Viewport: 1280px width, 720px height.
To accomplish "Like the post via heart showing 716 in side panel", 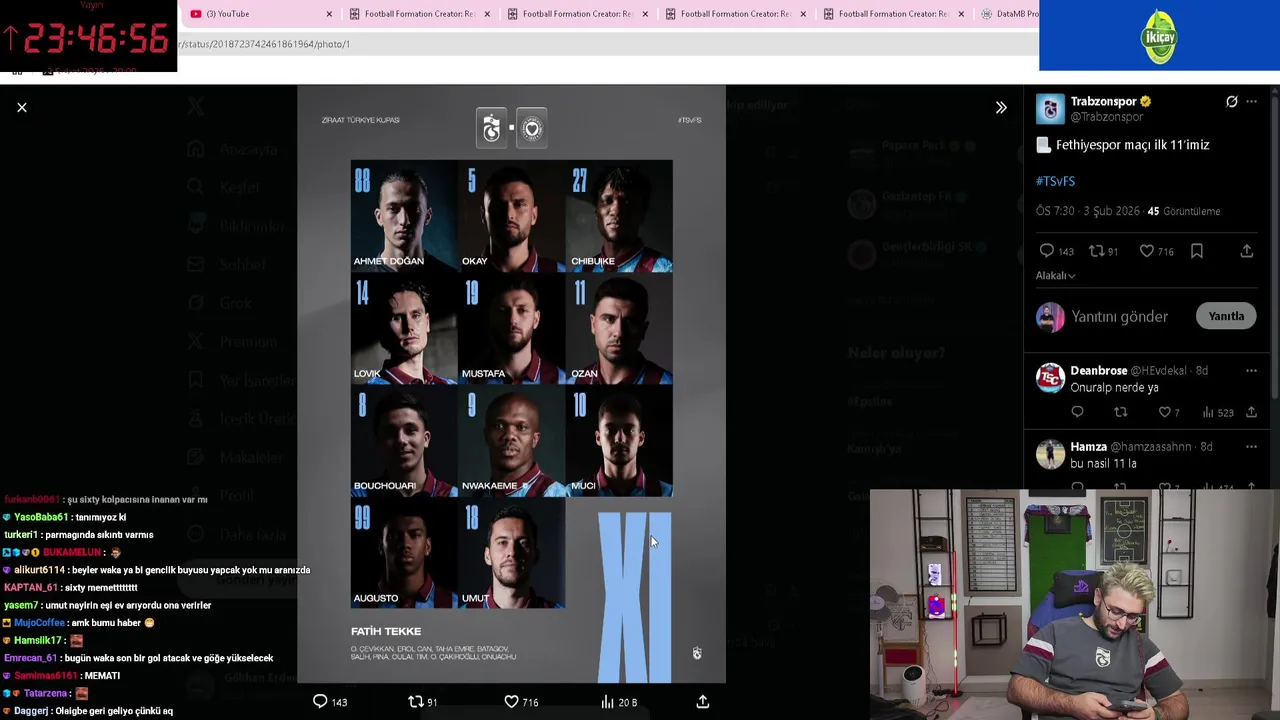I will click(1147, 251).
